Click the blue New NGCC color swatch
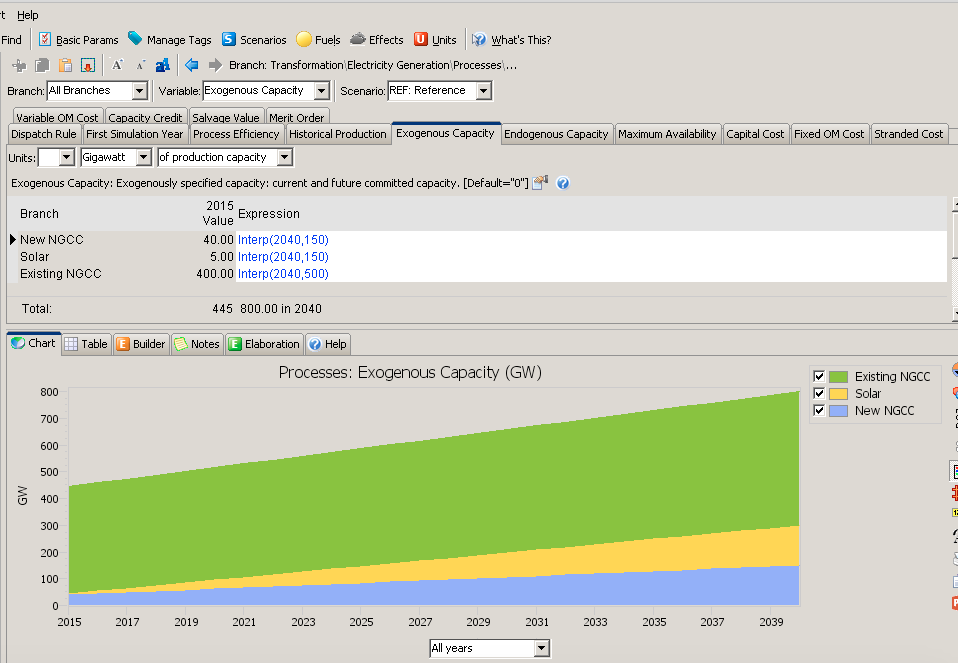Screen dimensions: 958x663 (x=838, y=411)
